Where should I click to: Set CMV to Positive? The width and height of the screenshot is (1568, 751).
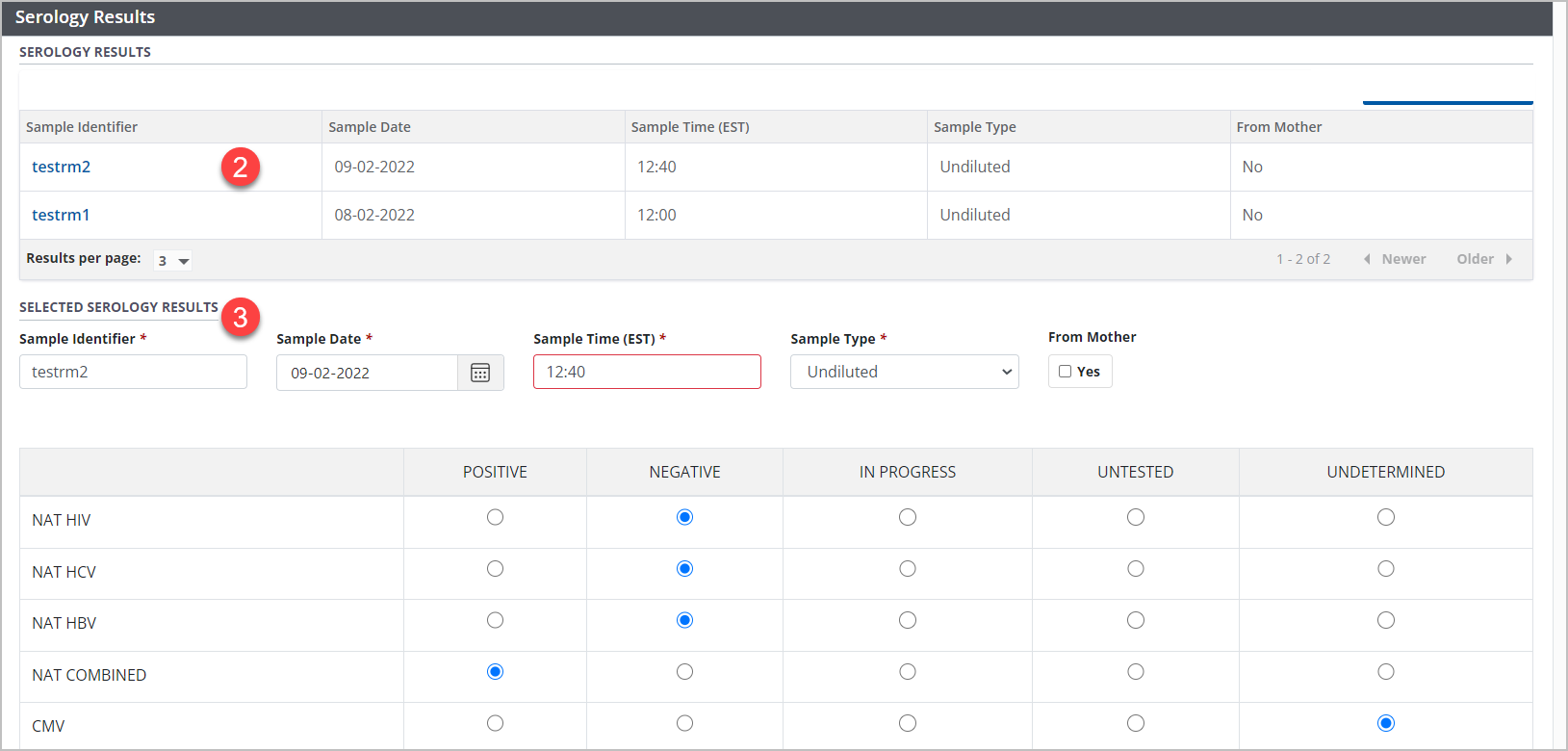495,724
